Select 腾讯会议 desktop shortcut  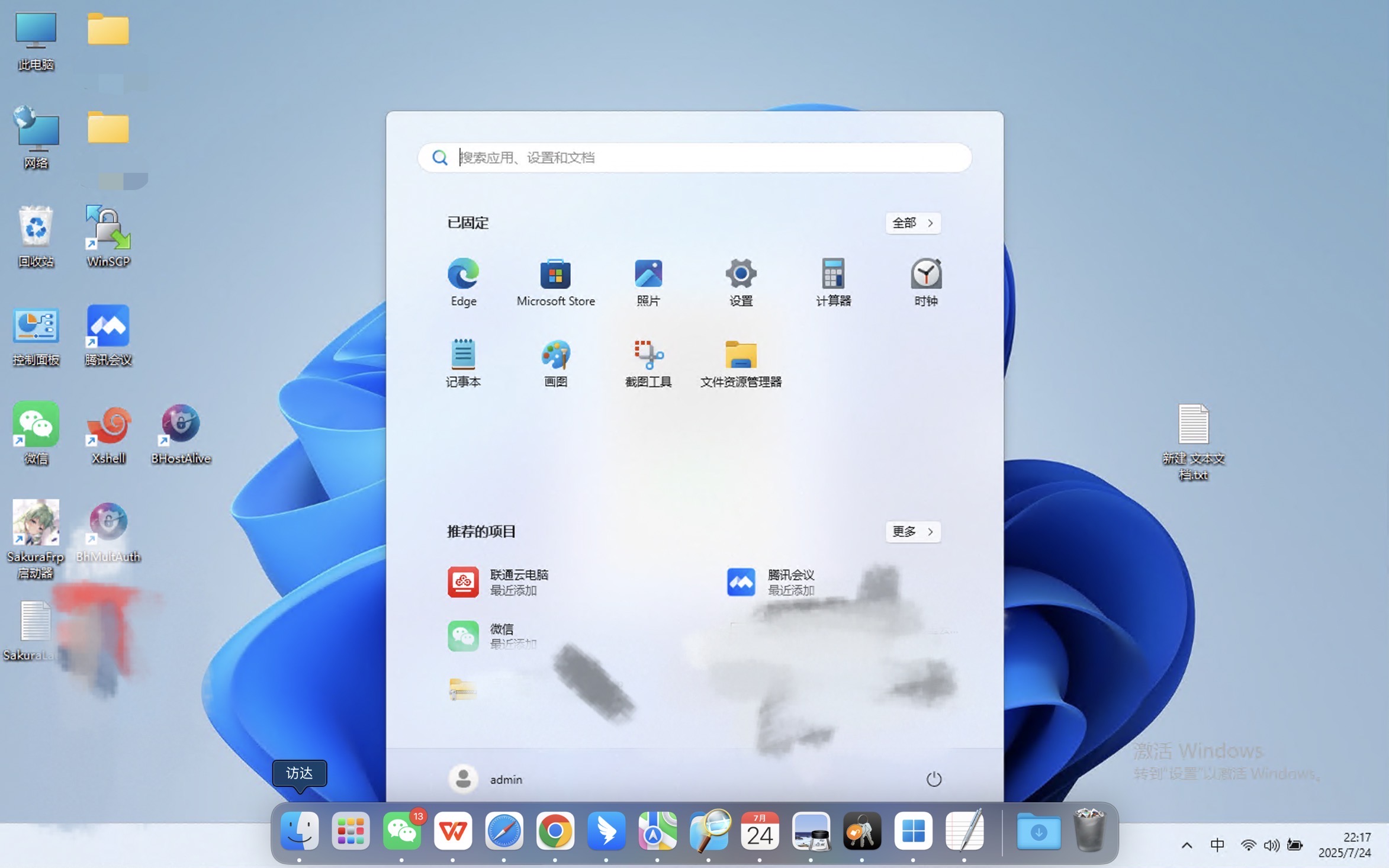[108, 335]
